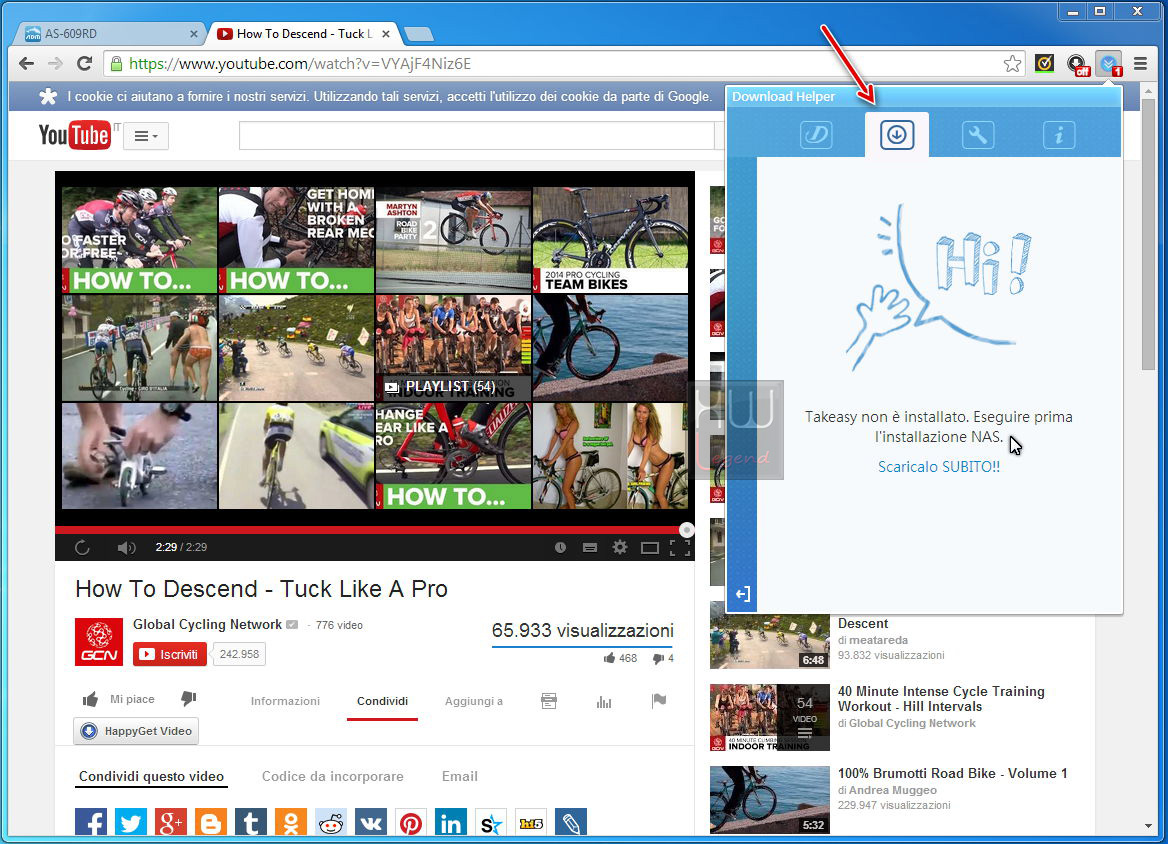Toggle theater mode on the player
This screenshot has width=1168, height=844.
tap(650, 548)
